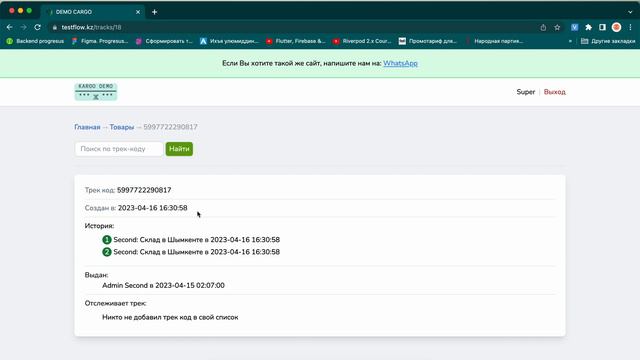The width and height of the screenshot is (640, 360).
Task: Click the Отслеживает трек label
Action: pos(116,303)
